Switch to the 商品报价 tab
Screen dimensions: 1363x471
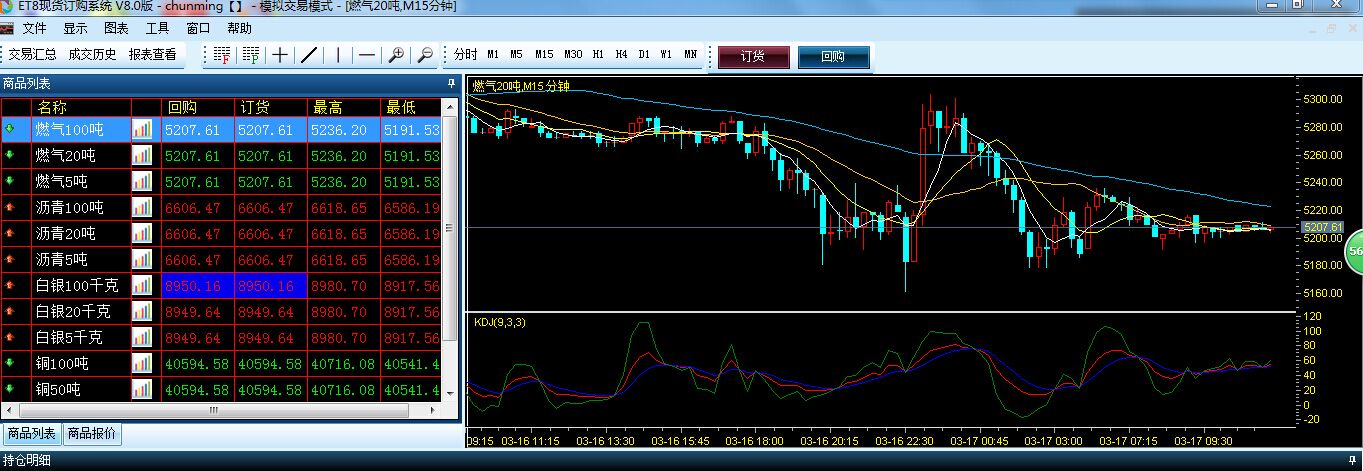point(92,434)
